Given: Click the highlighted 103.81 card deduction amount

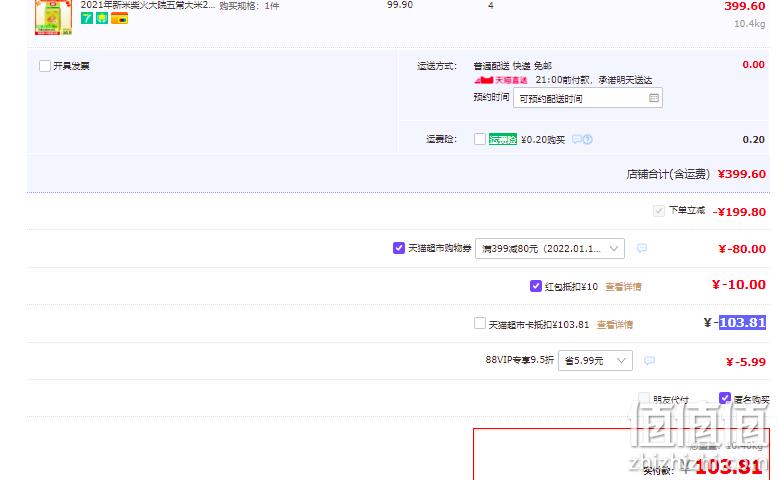Looking at the screenshot, I should pyautogui.click(x=742, y=323).
